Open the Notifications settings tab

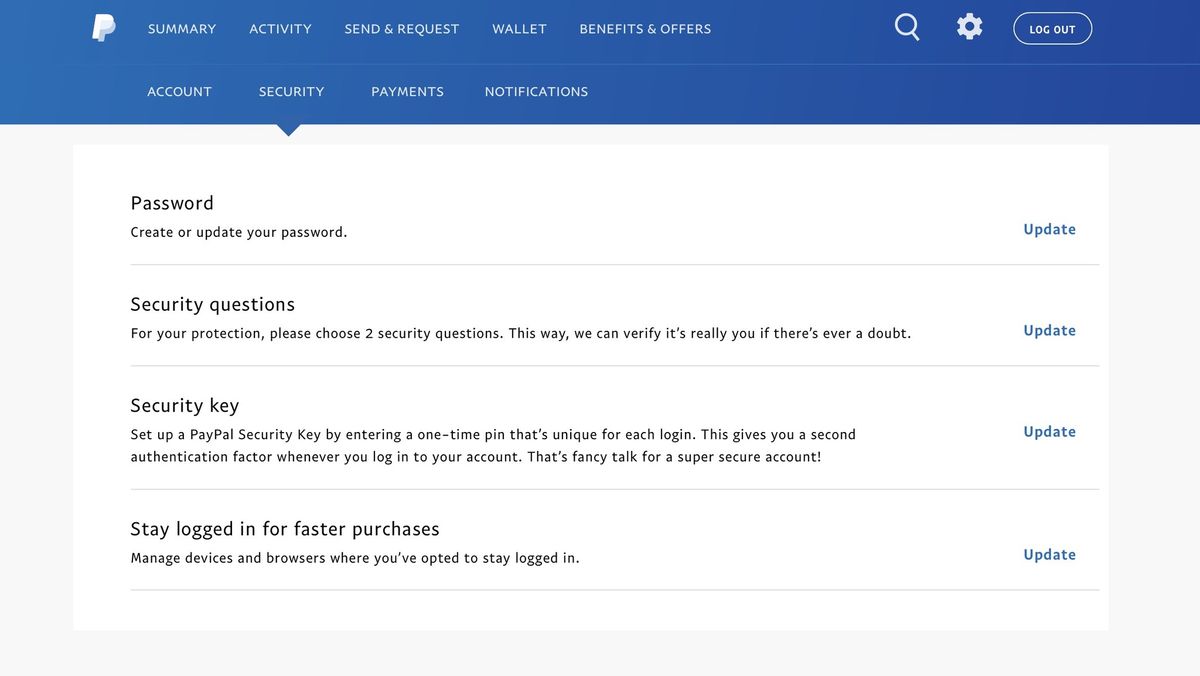536,91
